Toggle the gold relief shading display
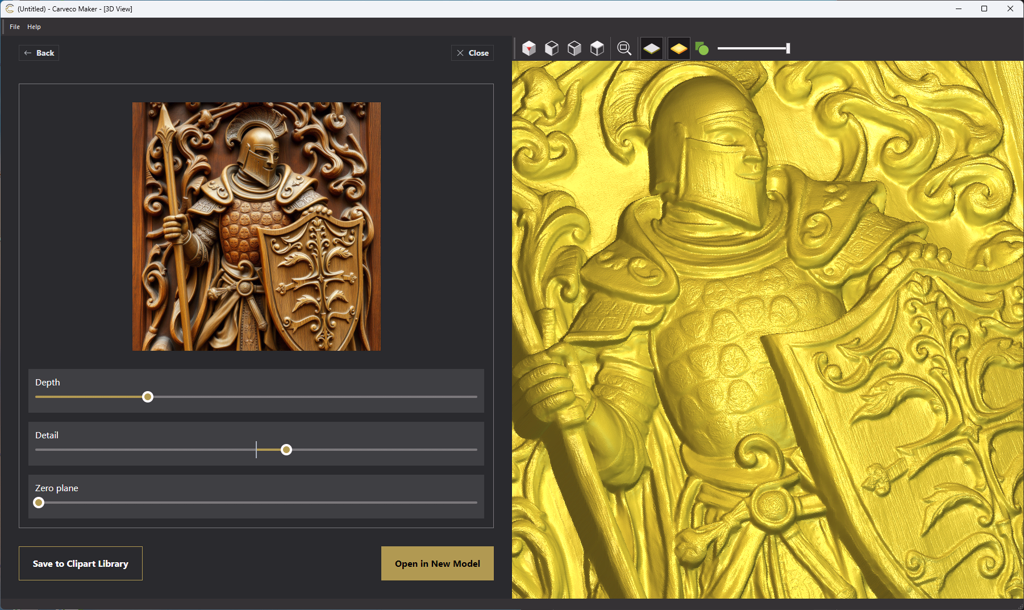Image resolution: width=1024 pixels, height=610 pixels. tap(678, 48)
